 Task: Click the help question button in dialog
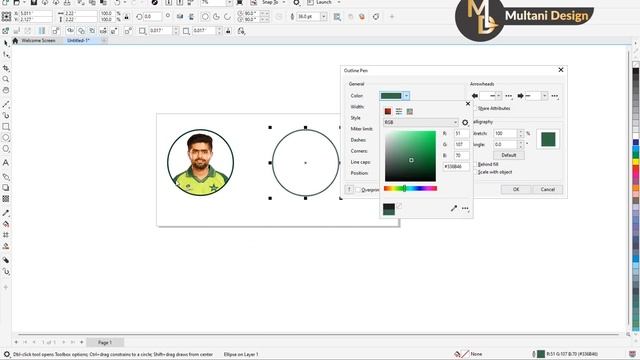349,189
